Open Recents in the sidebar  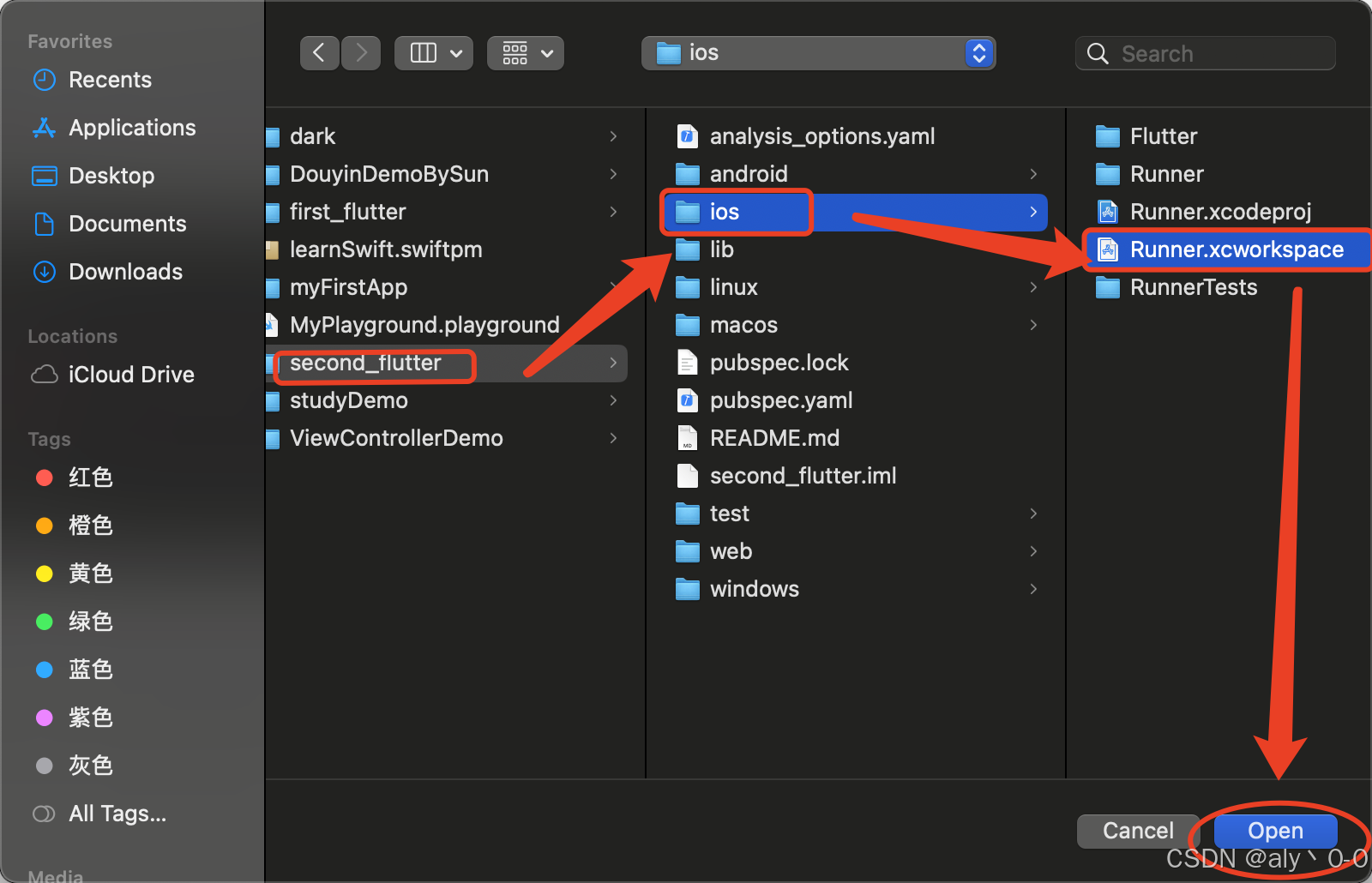[110, 80]
